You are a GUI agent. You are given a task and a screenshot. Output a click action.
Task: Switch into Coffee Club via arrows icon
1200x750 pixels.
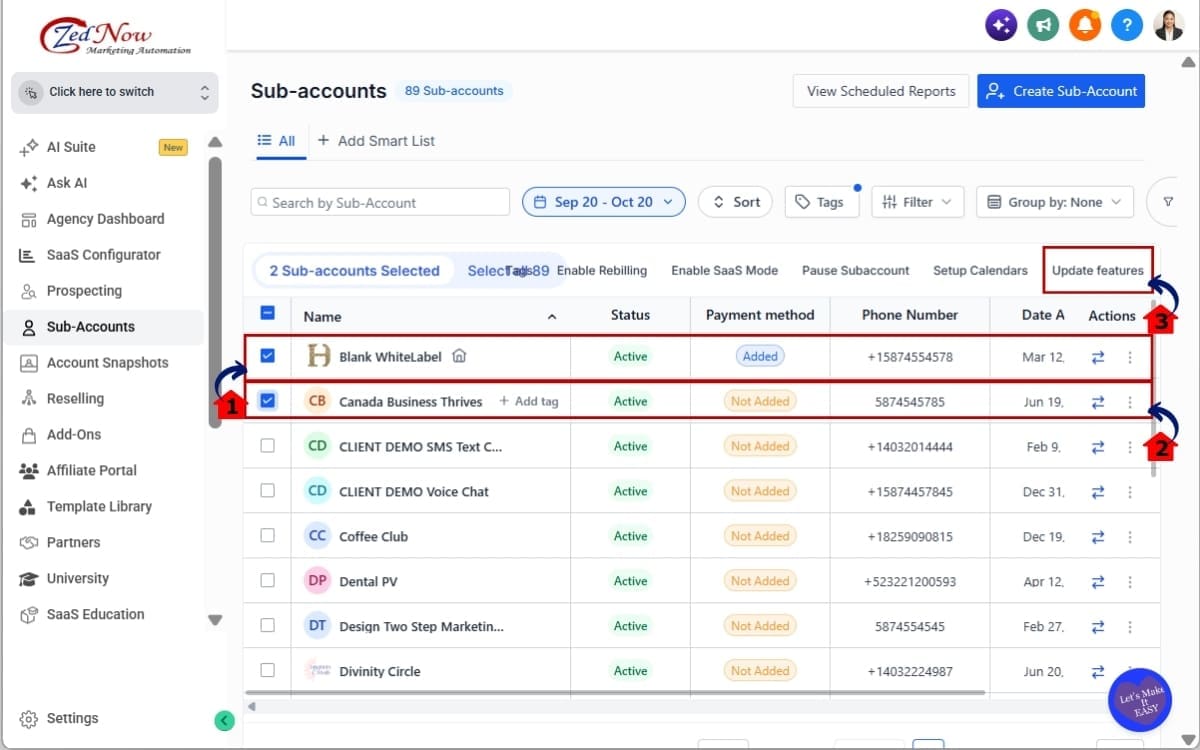tap(1098, 537)
